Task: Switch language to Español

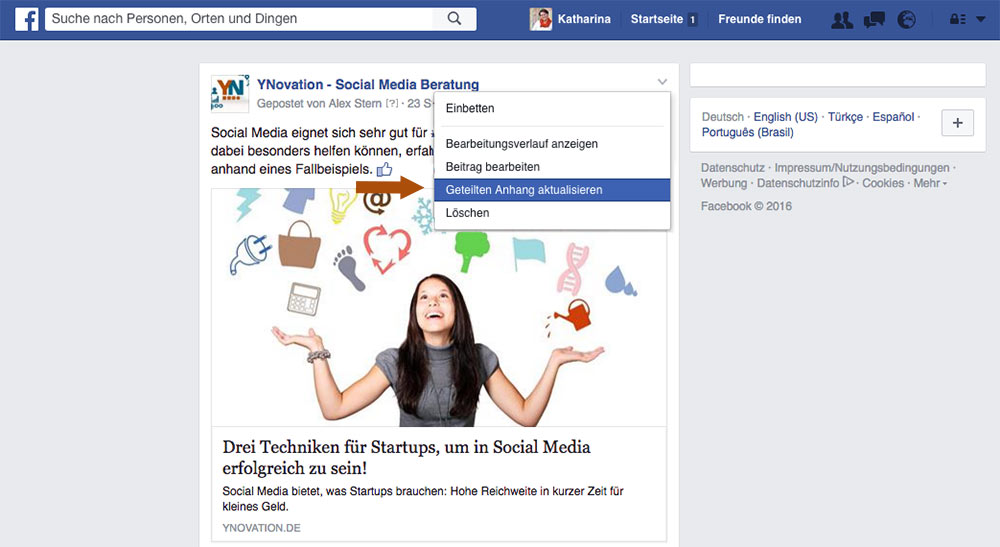Action: (x=893, y=117)
